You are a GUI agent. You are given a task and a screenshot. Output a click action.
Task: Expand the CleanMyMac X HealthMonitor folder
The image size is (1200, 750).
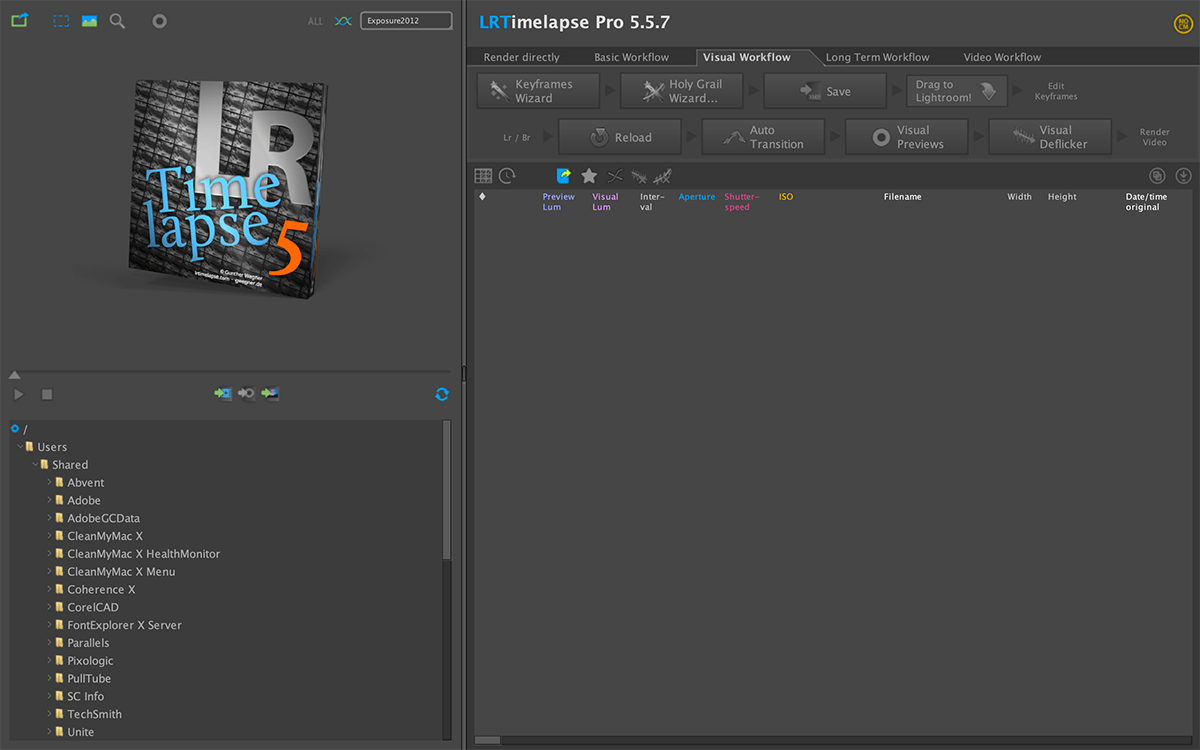pos(49,554)
